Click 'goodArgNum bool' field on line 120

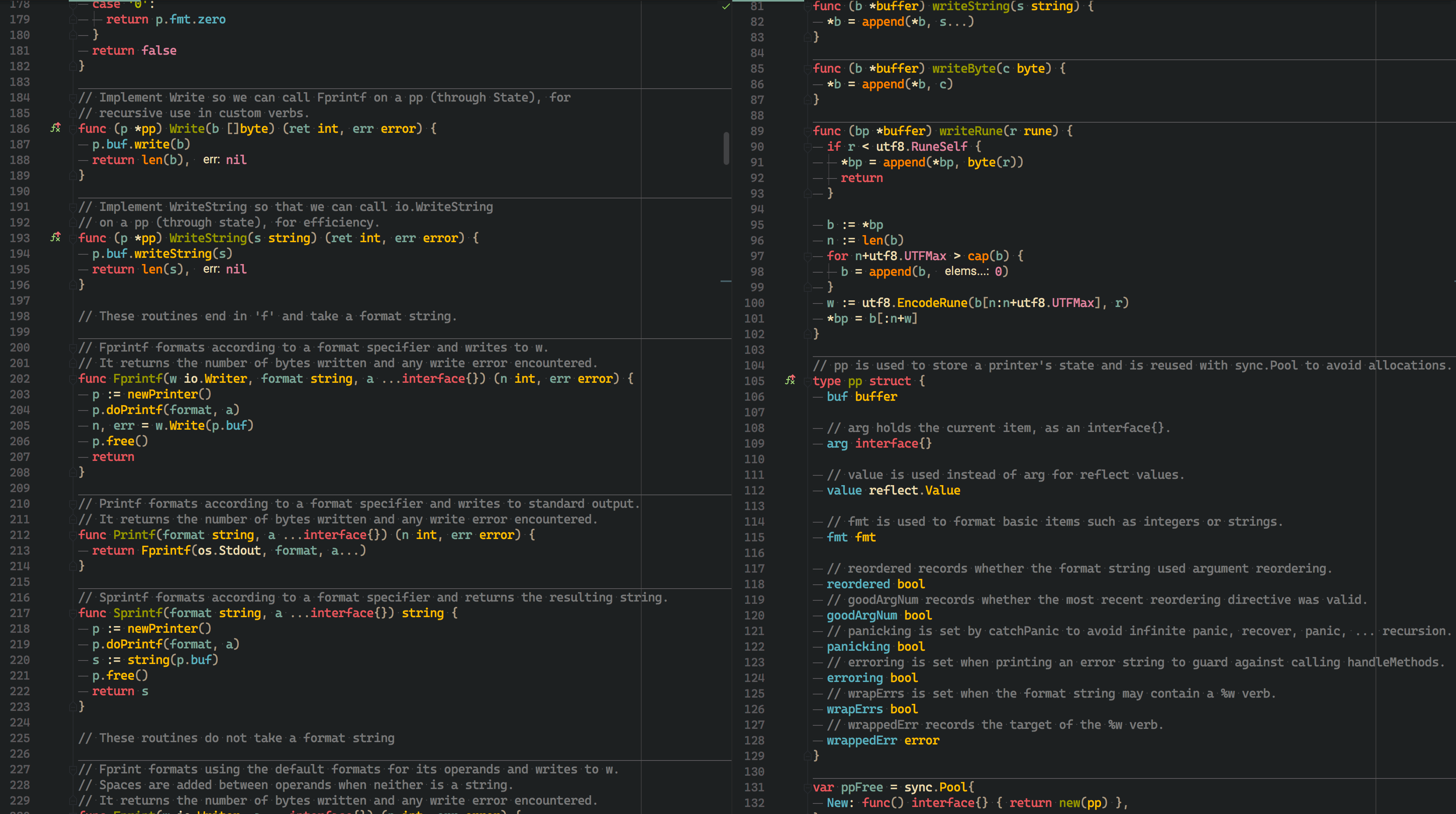pos(880,616)
